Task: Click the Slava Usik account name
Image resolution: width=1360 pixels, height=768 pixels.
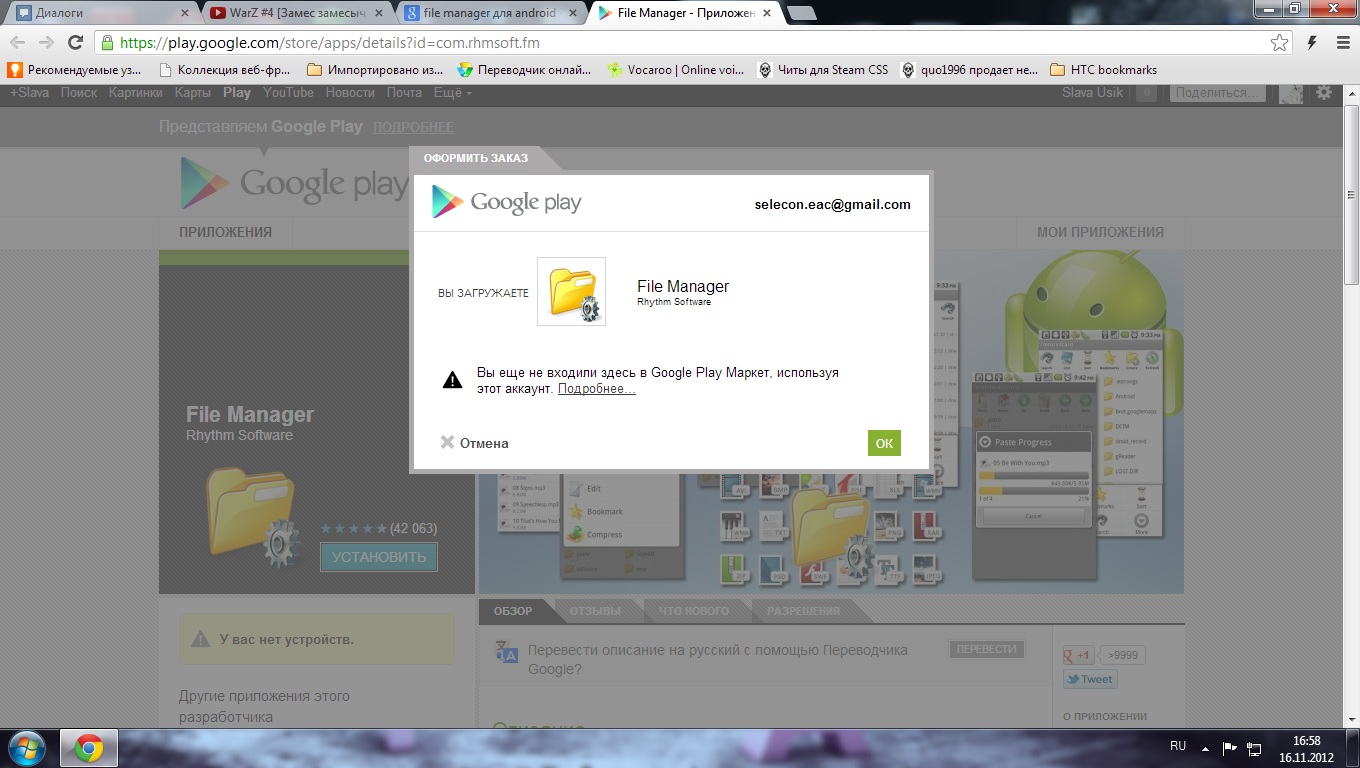Action: click(1092, 92)
